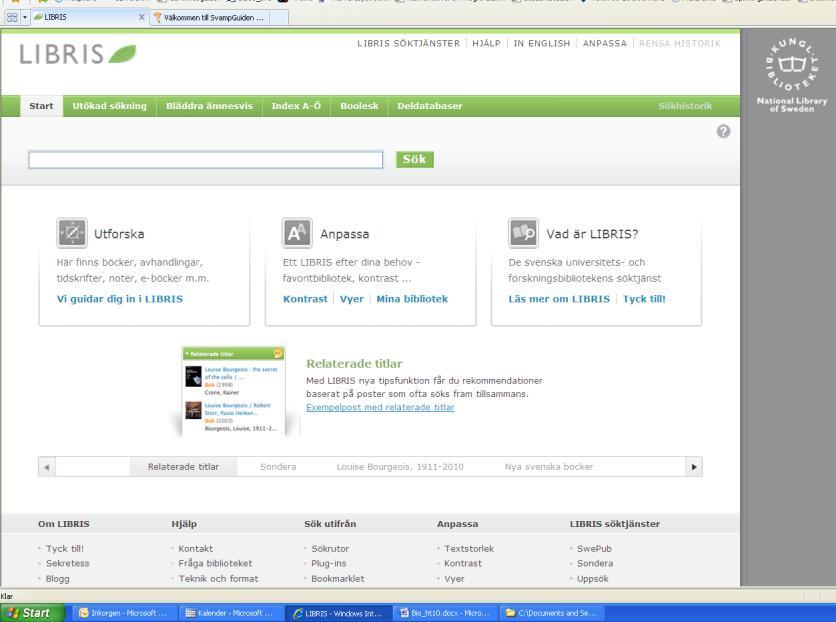Open Uppsök footer link
The height and width of the screenshot is (622, 836).
[592, 579]
